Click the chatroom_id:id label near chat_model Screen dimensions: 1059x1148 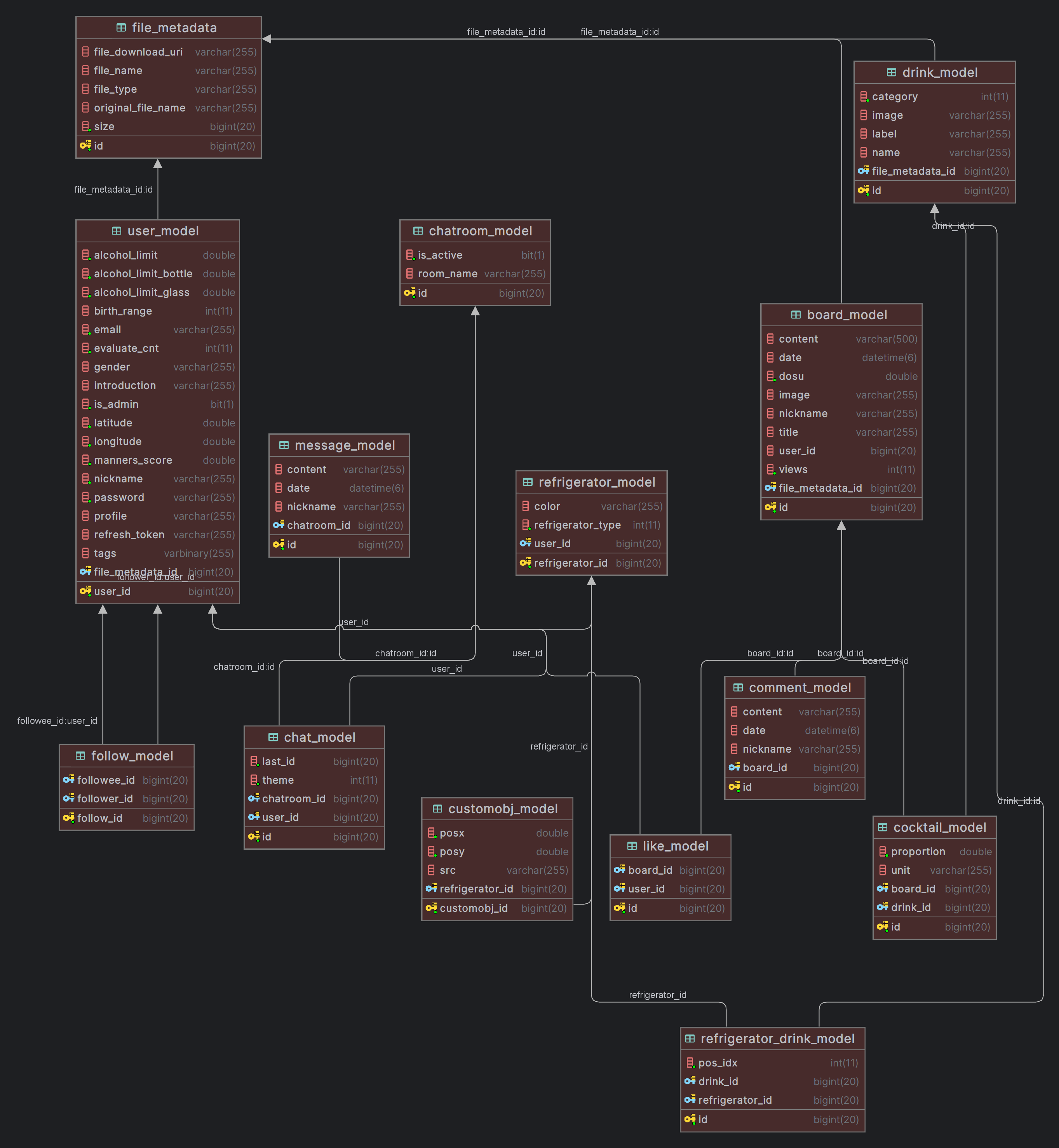[244, 667]
